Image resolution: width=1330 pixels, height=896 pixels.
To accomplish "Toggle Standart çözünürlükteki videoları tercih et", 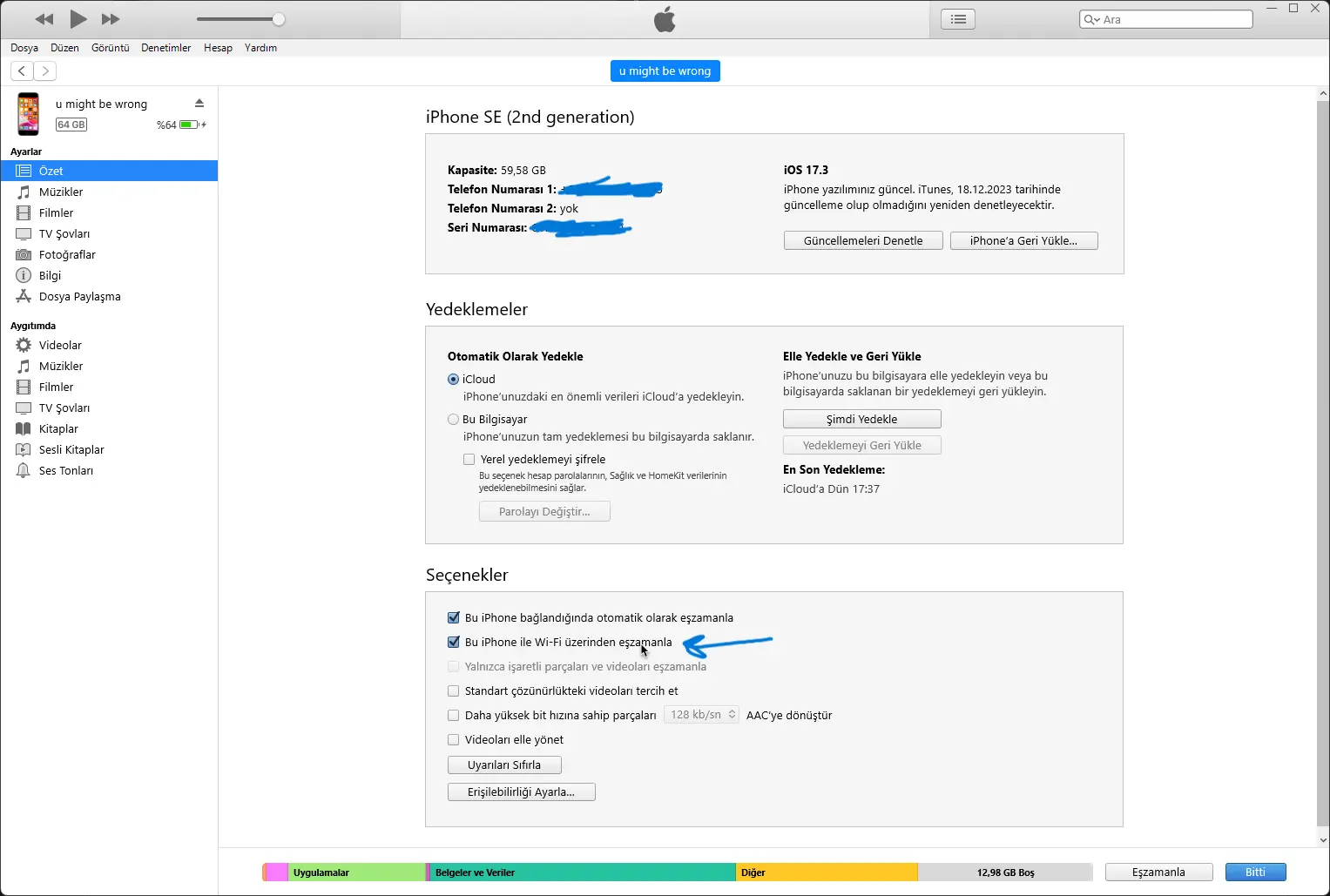I will pyautogui.click(x=453, y=691).
